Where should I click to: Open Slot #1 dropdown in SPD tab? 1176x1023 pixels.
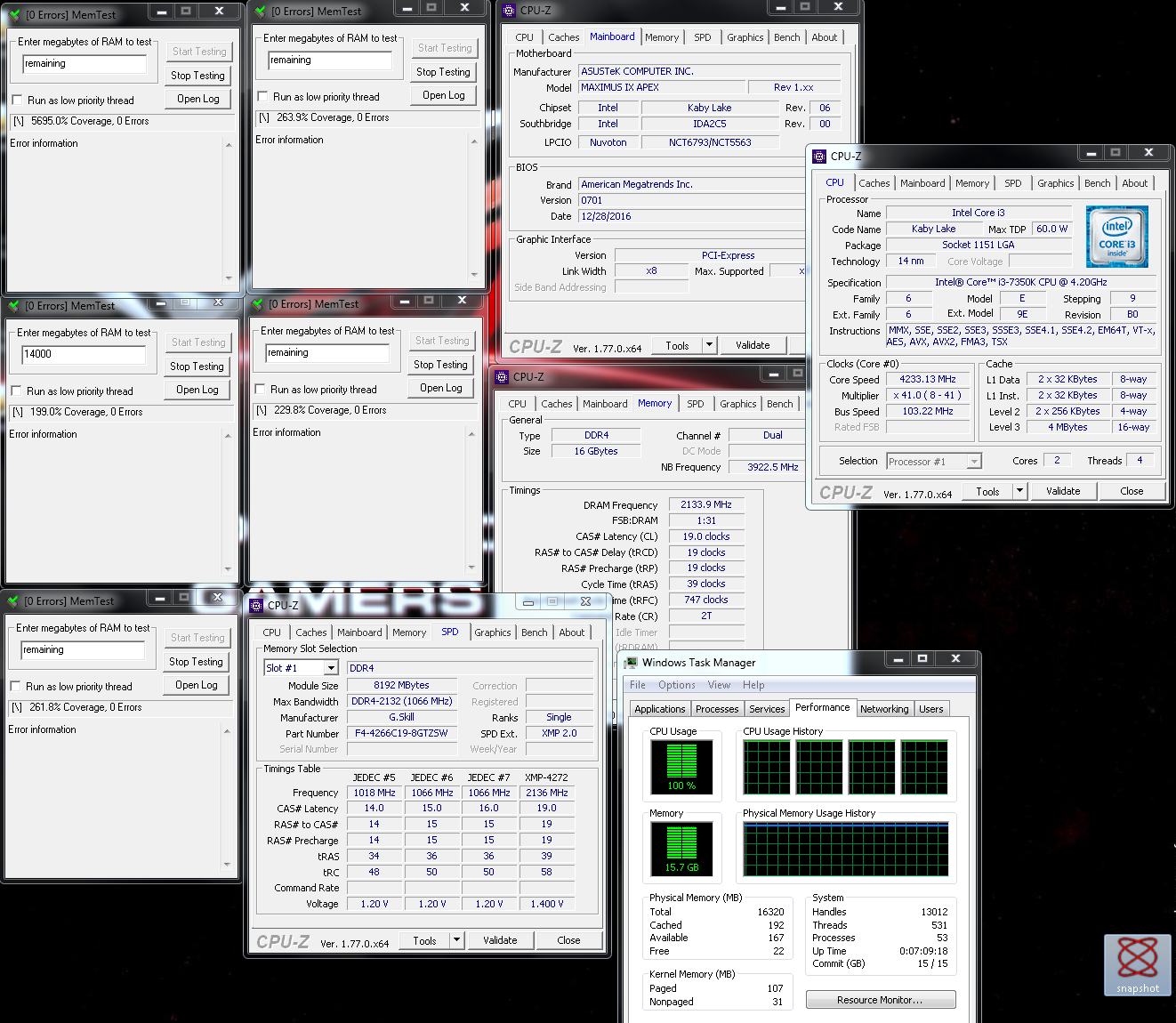(x=331, y=668)
